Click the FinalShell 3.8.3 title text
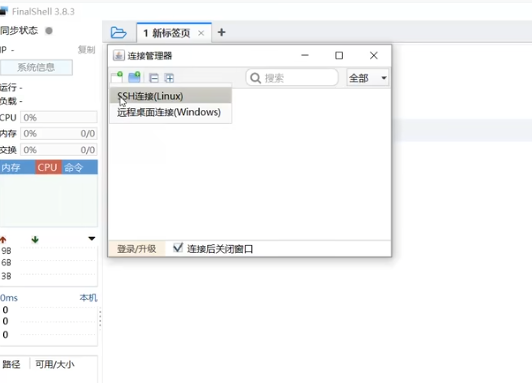 43,12
